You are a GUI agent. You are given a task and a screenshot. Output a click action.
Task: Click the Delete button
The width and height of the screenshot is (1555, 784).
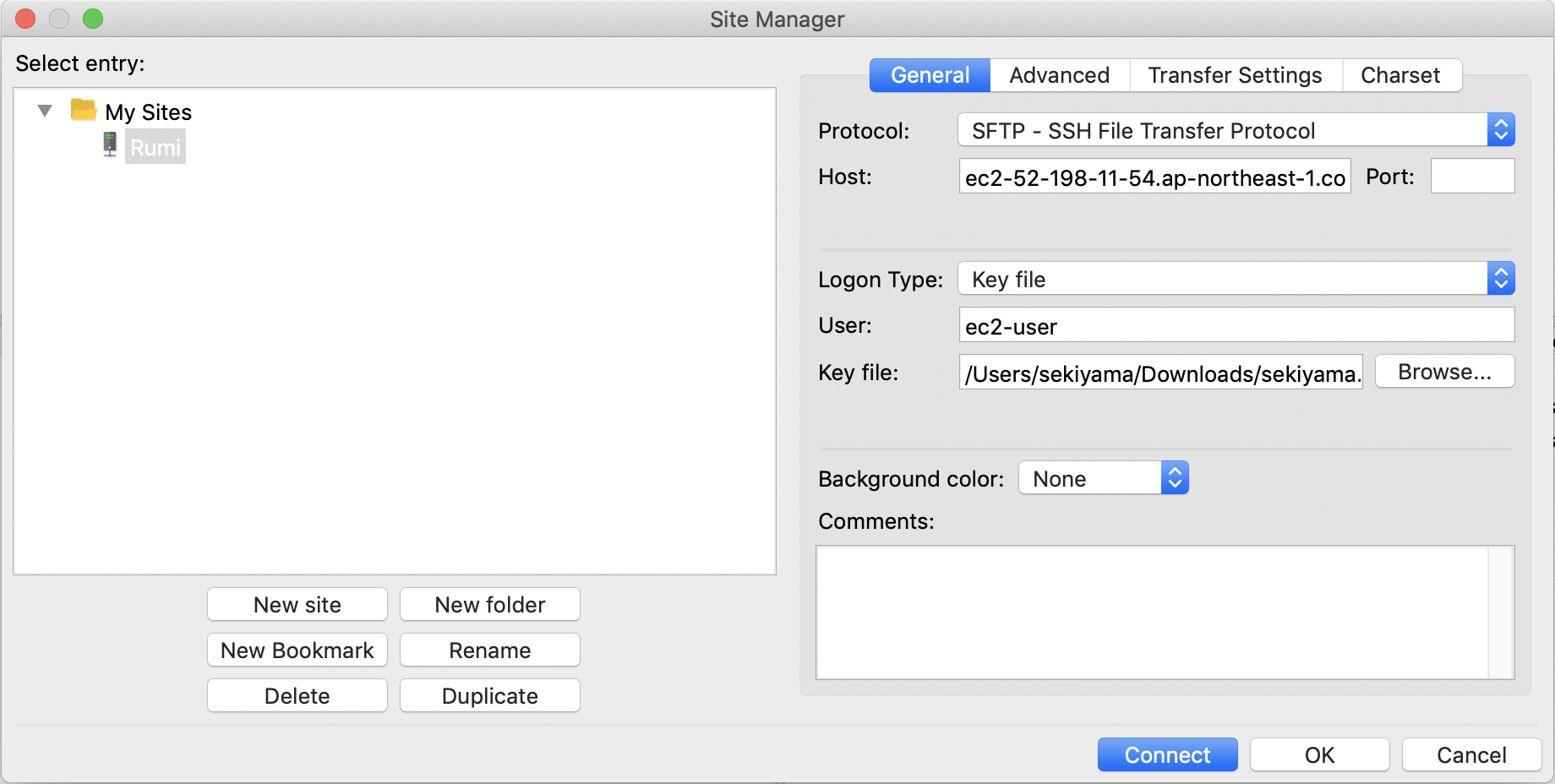click(297, 696)
